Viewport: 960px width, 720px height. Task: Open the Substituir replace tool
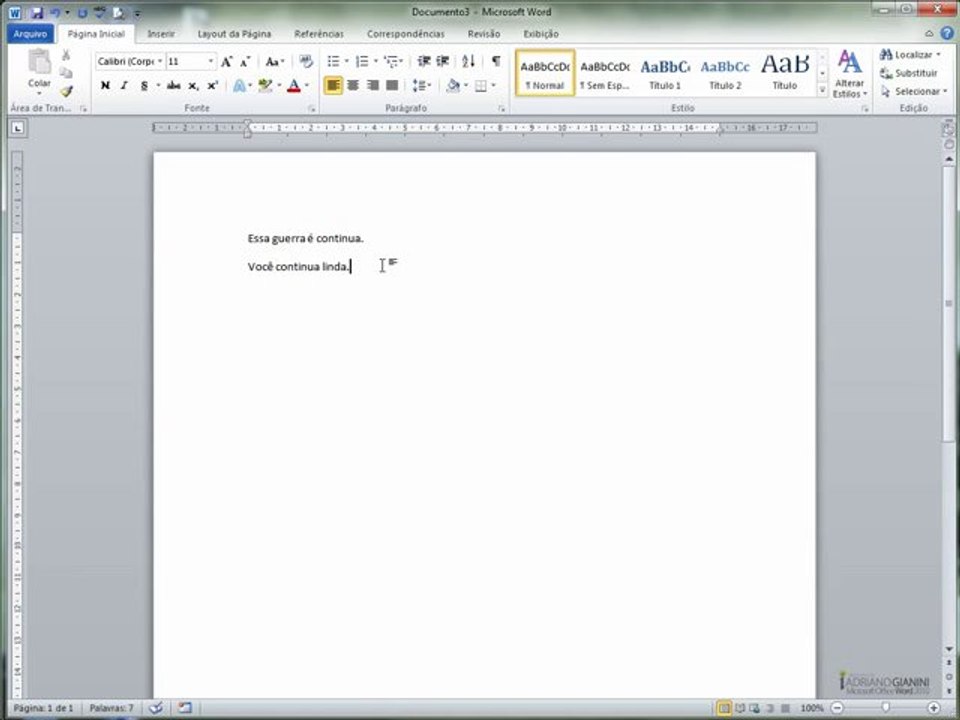(x=909, y=73)
